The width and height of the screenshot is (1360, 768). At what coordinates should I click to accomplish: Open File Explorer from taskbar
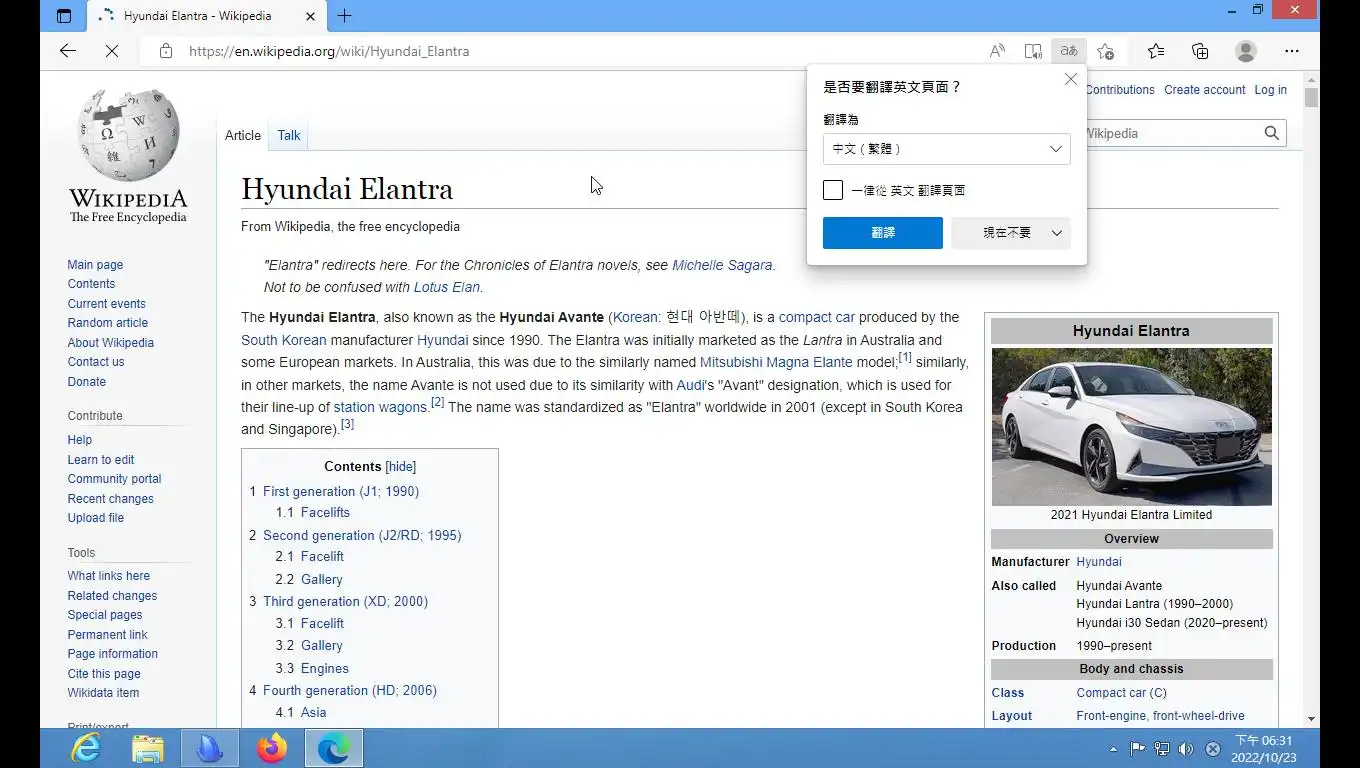pyautogui.click(x=148, y=748)
